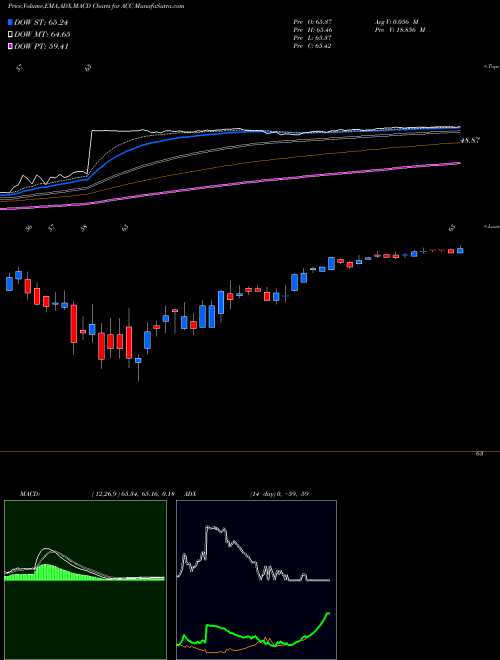Click the MACD (12,26,9) parameter values
Image resolution: width=500 pixels, height=660 pixels.
point(133,494)
